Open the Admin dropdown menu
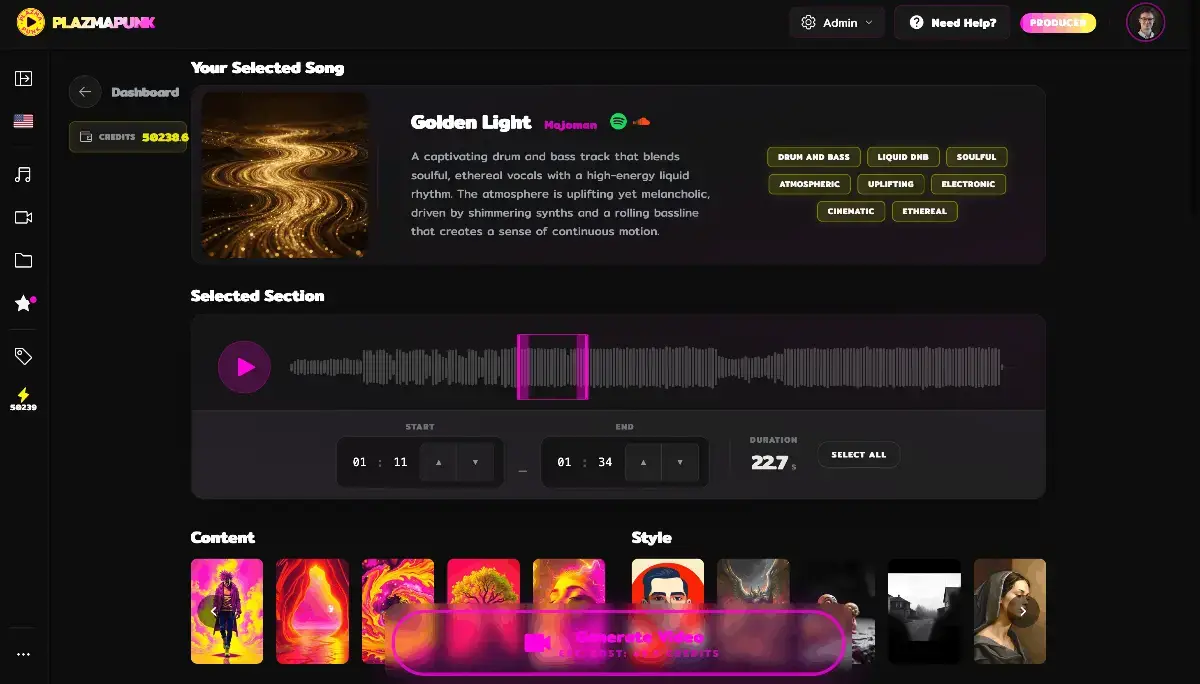 pos(837,22)
